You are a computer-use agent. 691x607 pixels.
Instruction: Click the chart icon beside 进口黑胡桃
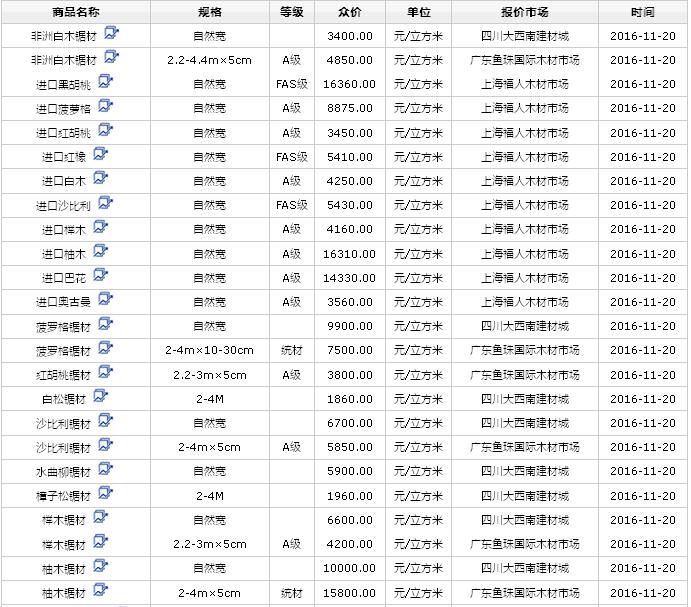point(106,83)
